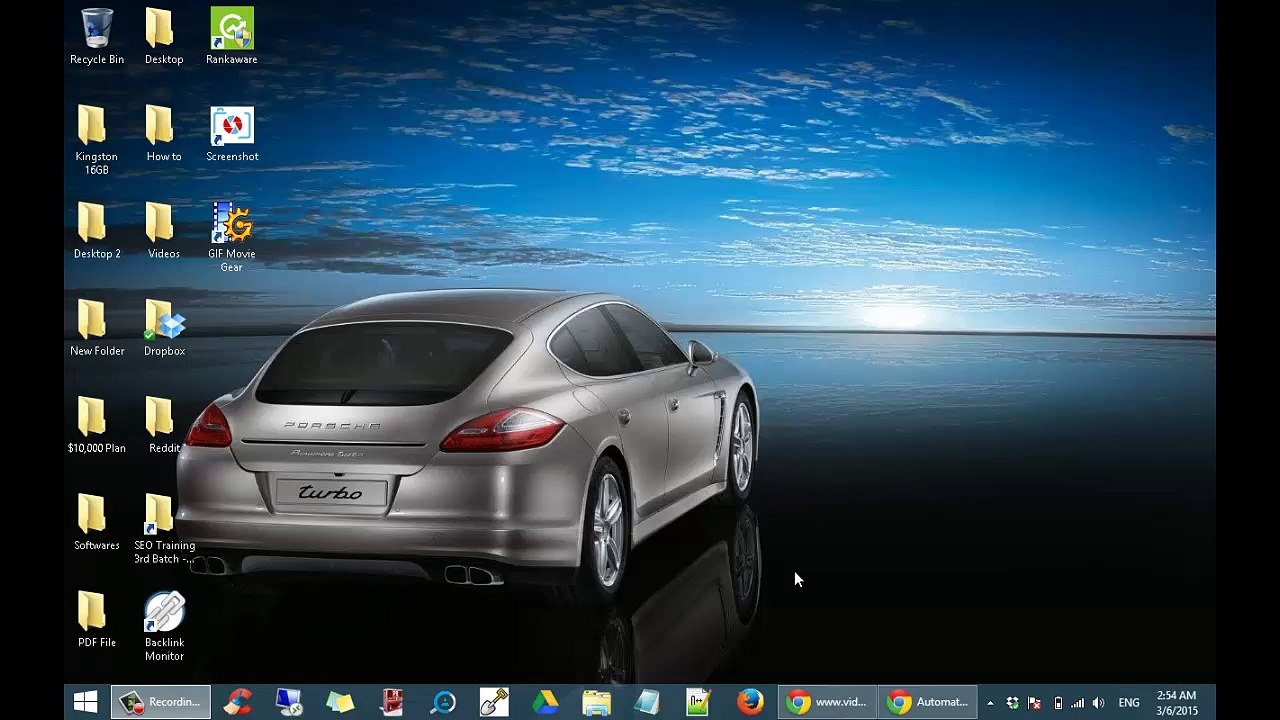Image resolution: width=1280 pixels, height=720 pixels.
Task: Select the How to folder
Action: pos(164,134)
